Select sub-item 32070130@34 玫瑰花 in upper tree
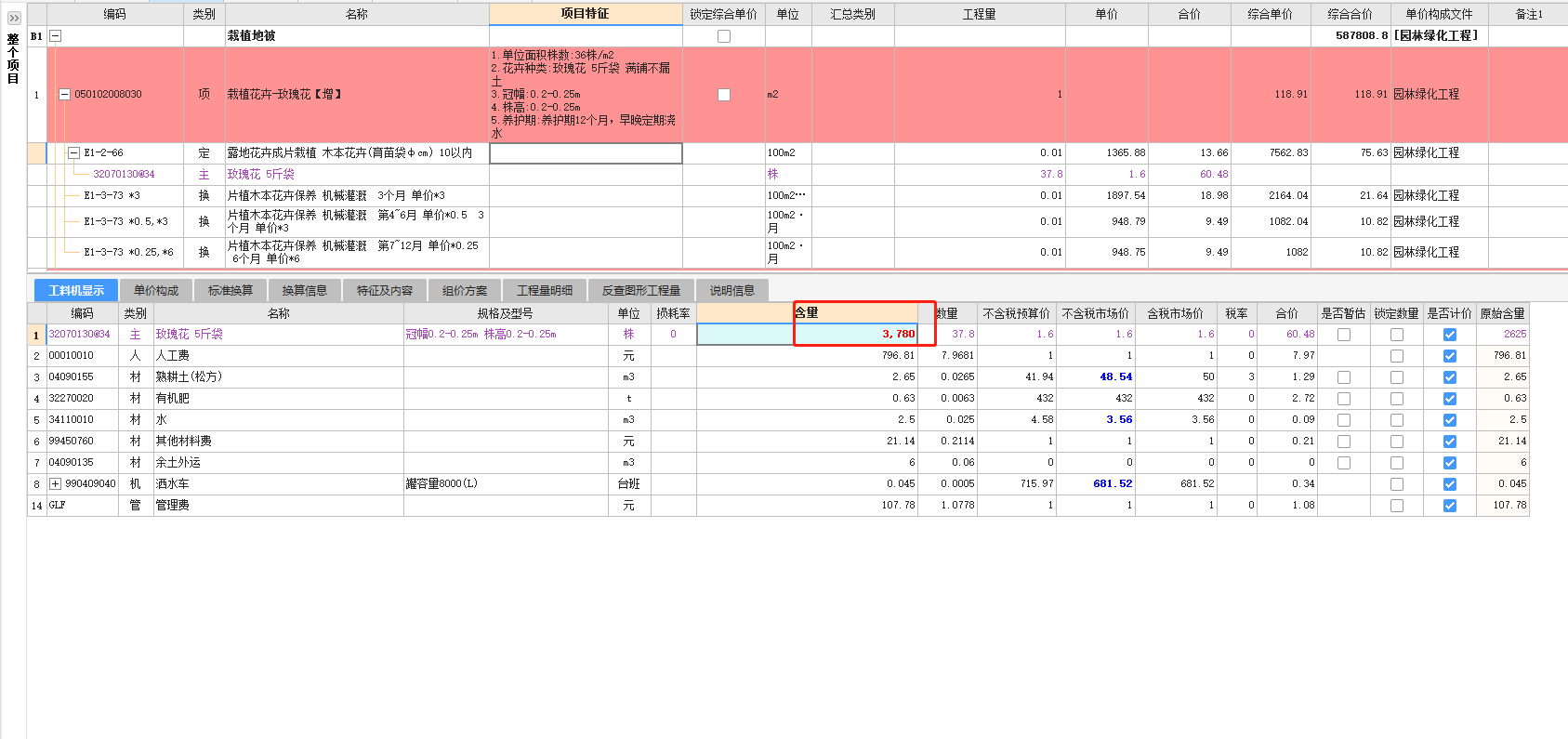This screenshot has height=739, width=1568. pyautogui.click(x=124, y=175)
